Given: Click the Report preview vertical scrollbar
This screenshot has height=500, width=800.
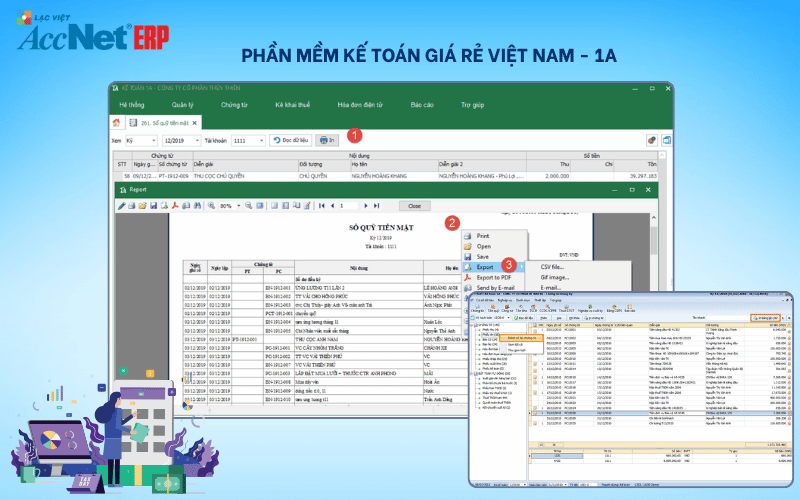Looking at the screenshot, I should tap(653, 240).
